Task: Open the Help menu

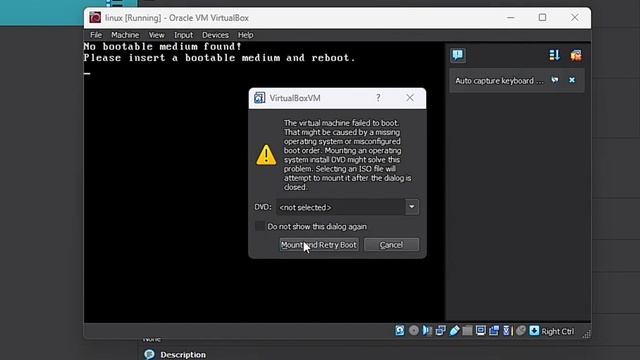Action: click(x=245, y=35)
